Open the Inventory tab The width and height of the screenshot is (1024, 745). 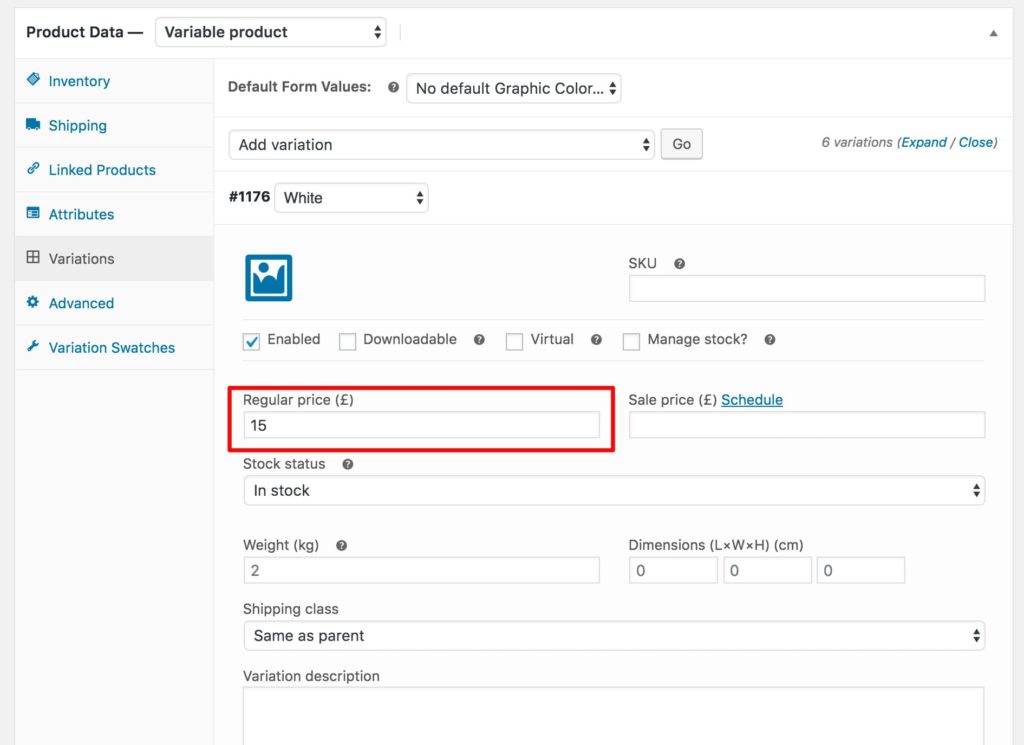(x=79, y=81)
